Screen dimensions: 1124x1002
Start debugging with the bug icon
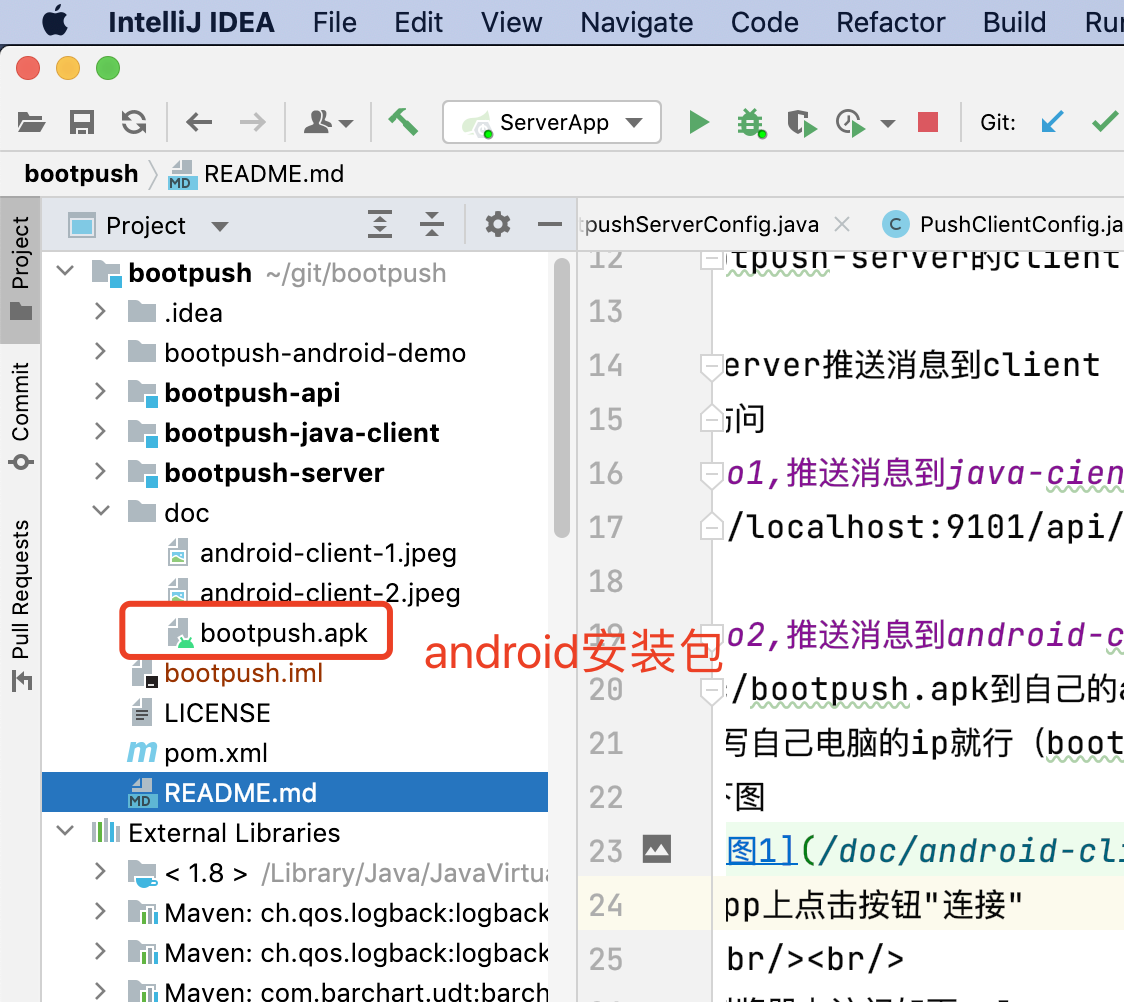pyautogui.click(x=750, y=121)
